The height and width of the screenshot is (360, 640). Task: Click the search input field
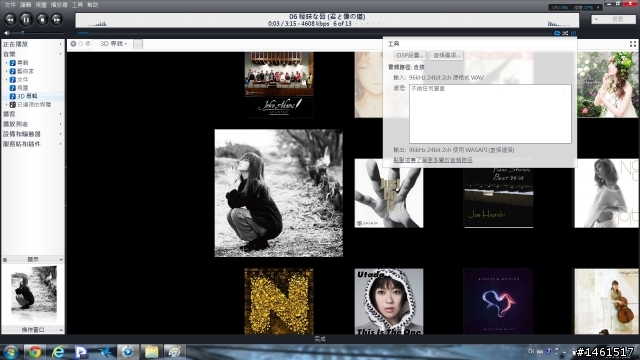[x=612, y=19]
